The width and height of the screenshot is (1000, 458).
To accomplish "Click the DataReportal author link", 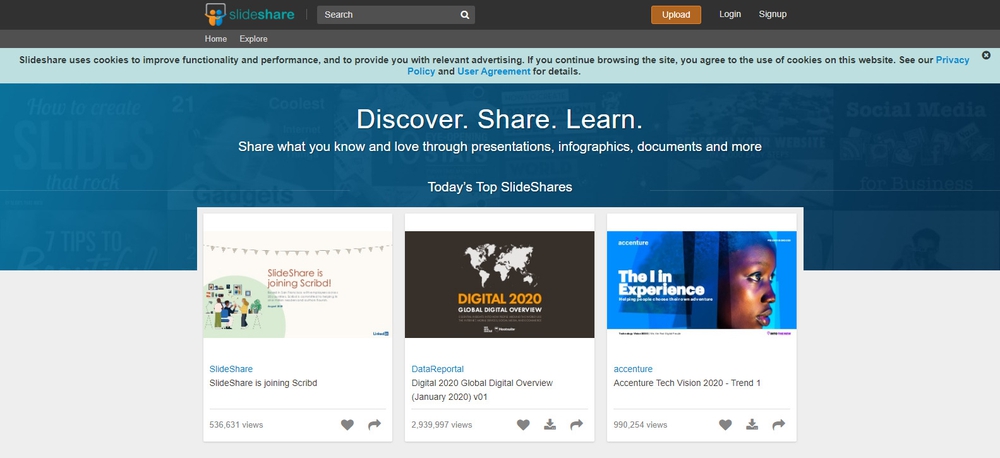I will click(x=438, y=369).
